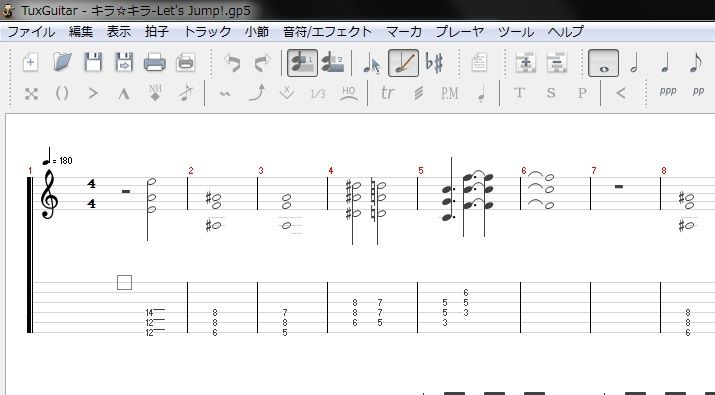This screenshot has height=395, width=715.
Task: Select half note duration
Action: [x=634, y=63]
